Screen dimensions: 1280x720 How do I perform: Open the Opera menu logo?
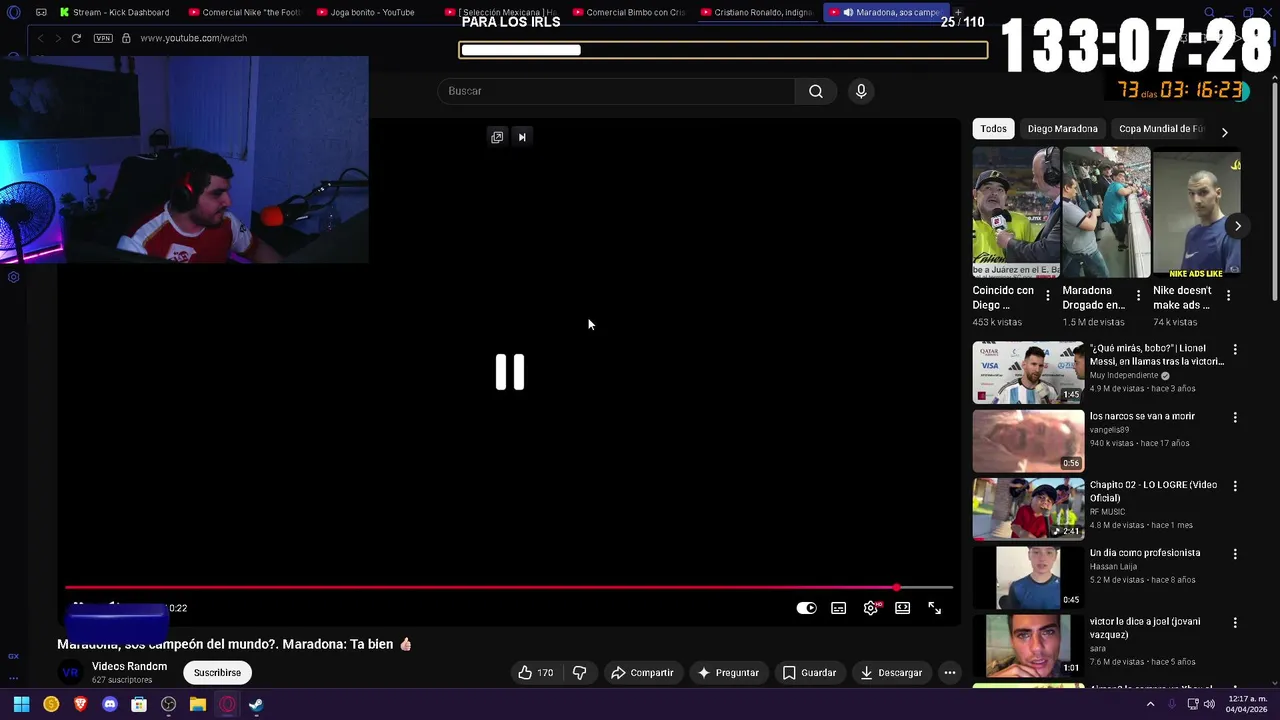pyautogui.click(x=13, y=12)
